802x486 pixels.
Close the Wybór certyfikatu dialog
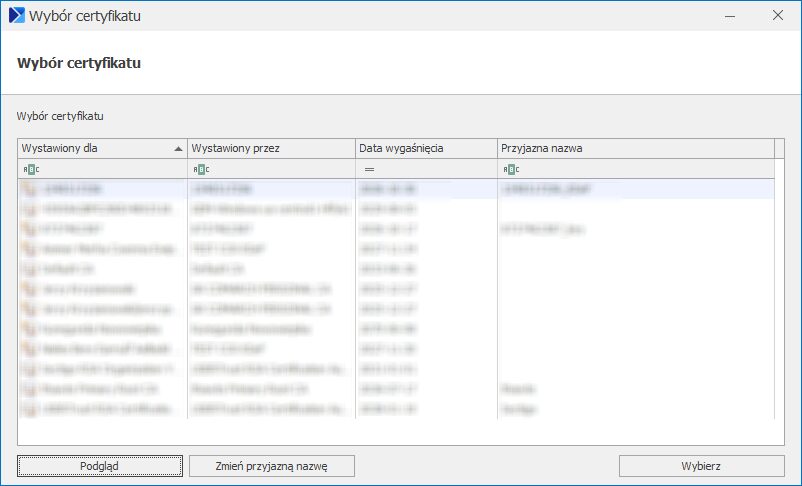778,15
